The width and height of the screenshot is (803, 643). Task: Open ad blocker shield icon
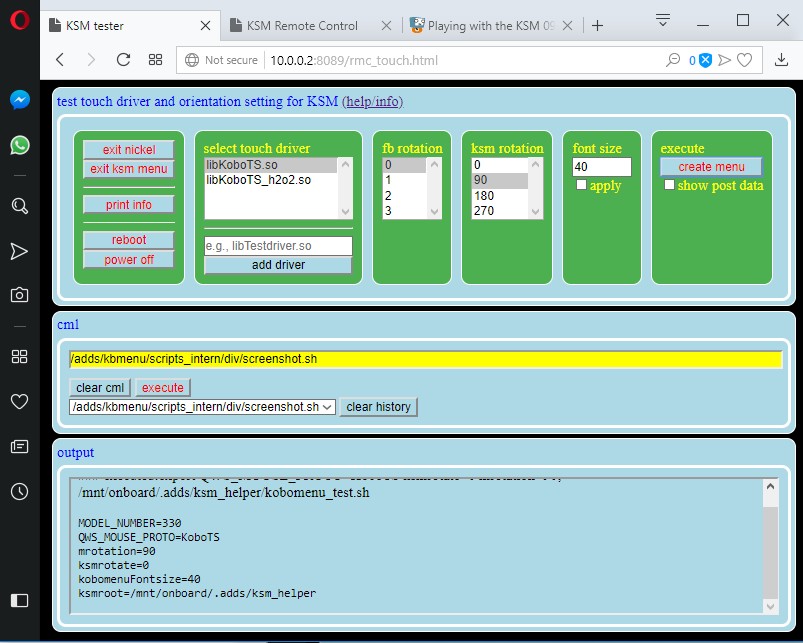pyautogui.click(x=705, y=60)
